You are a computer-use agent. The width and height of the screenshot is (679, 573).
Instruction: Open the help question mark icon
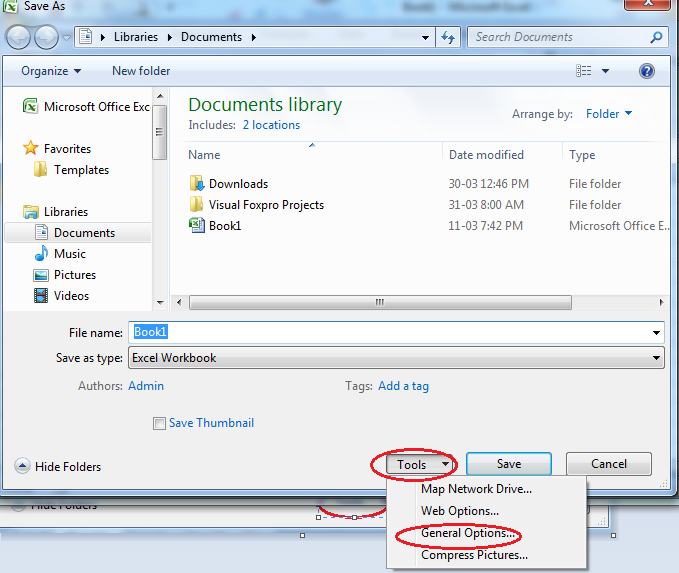tap(646, 71)
